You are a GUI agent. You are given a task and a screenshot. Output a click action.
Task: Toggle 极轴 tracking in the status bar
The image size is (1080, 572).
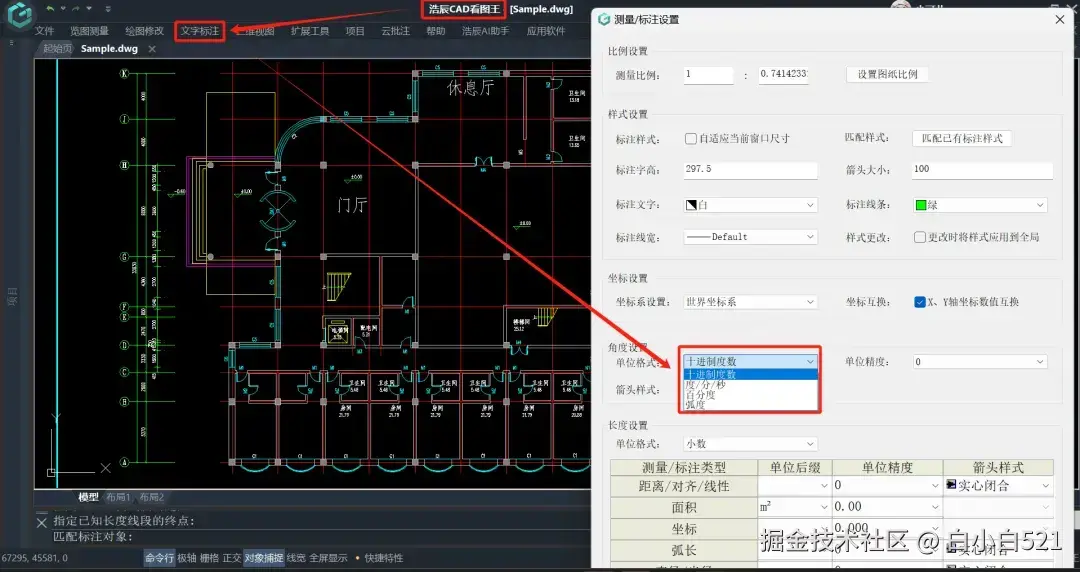coord(187,558)
